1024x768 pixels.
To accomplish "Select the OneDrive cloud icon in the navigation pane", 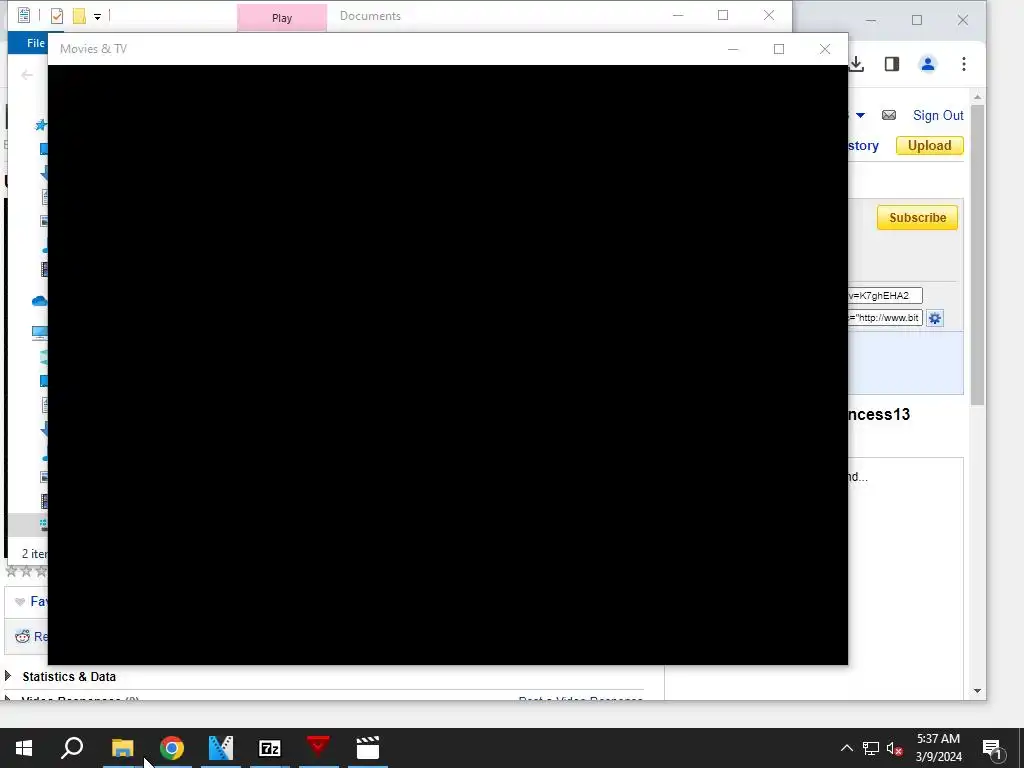I will (39, 301).
